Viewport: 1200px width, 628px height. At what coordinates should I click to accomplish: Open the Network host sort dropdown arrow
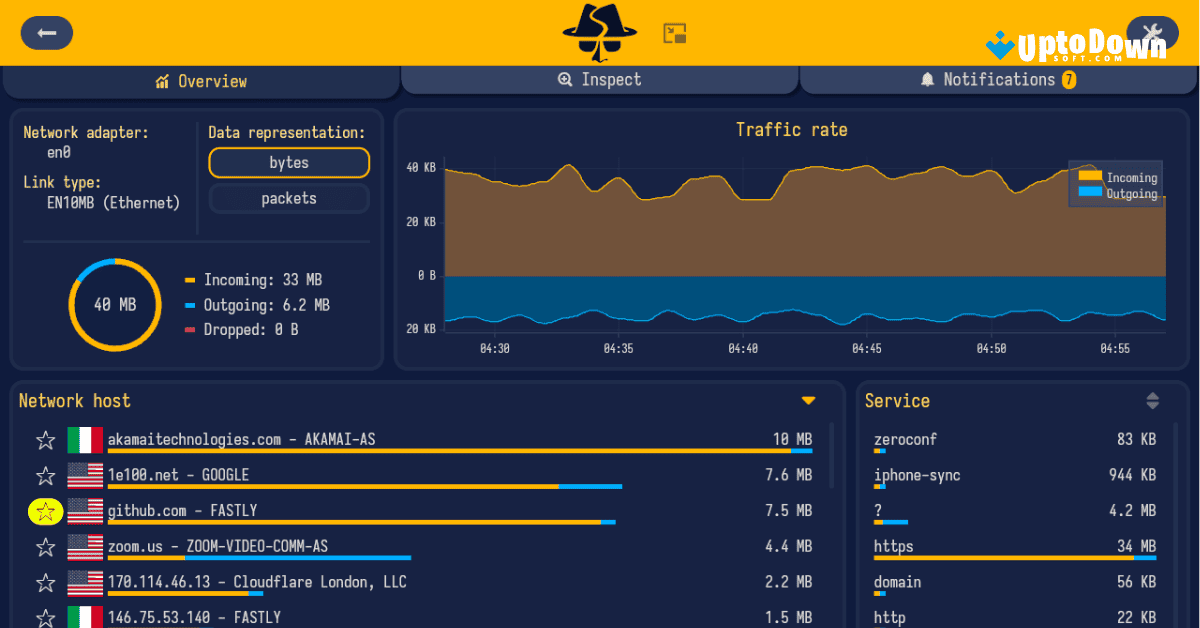808,399
